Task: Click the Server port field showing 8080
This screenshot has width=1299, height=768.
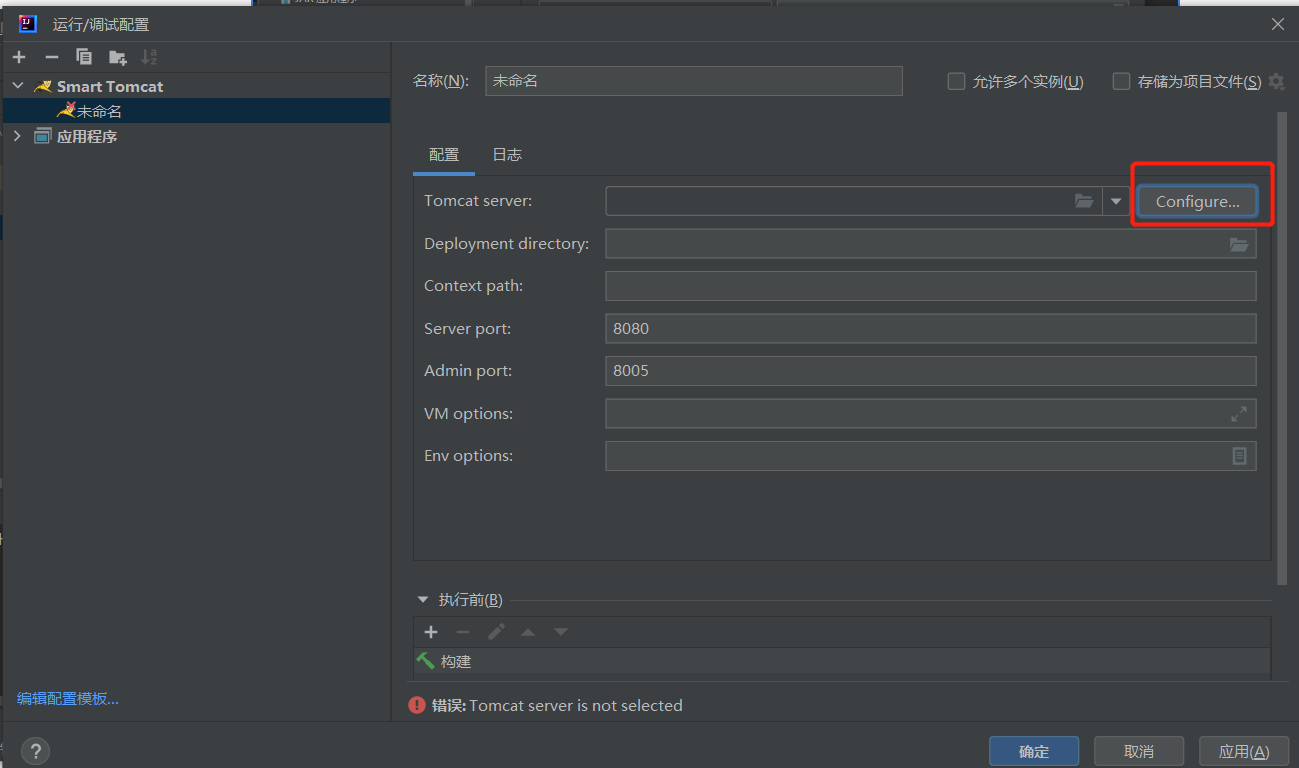Action: tap(931, 328)
